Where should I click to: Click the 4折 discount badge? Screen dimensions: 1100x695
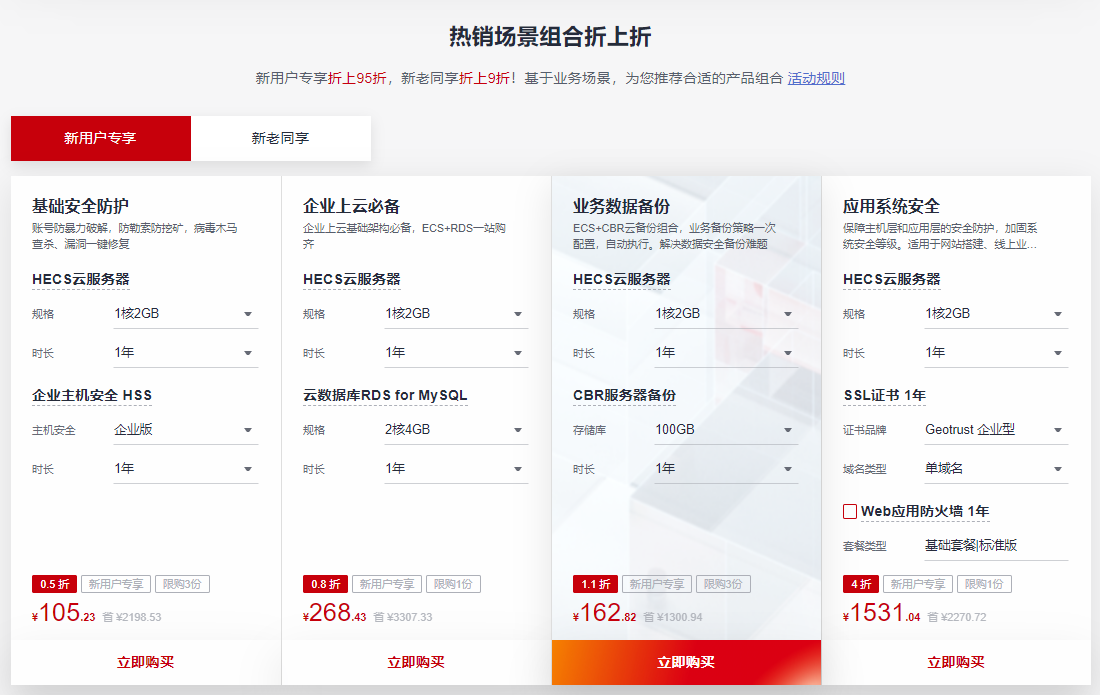pos(861,585)
